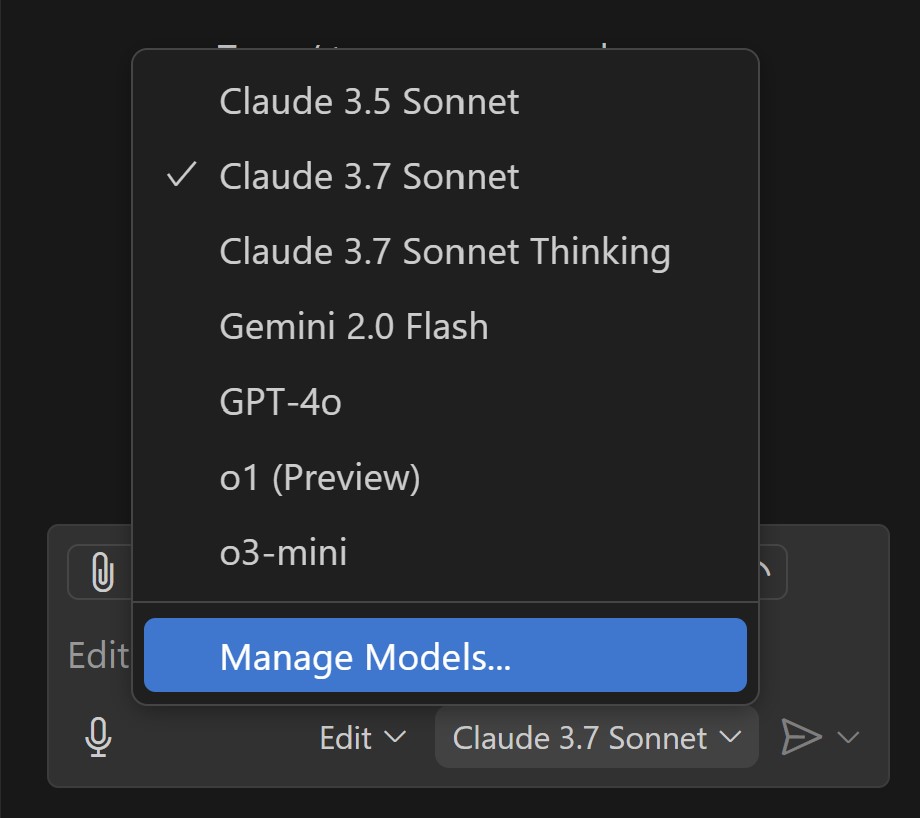Open Manage Models… option
The width and height of the screenshot is (920, 818).
(445, 656)
